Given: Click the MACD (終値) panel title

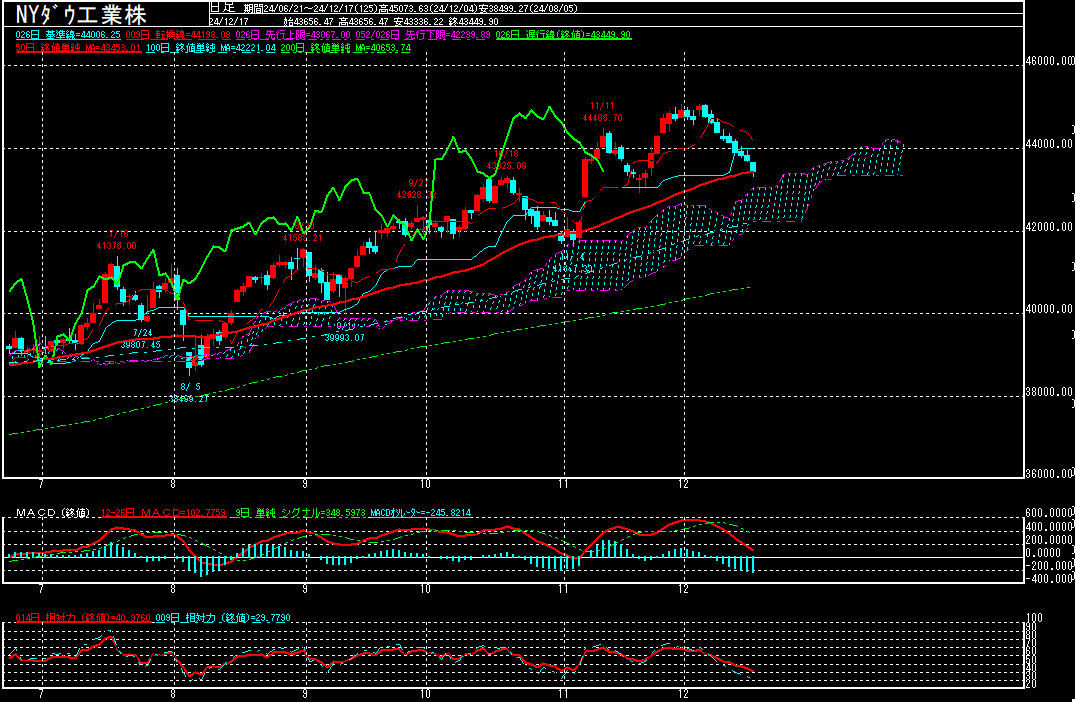Looking at the screenshot, I should 53,513.
